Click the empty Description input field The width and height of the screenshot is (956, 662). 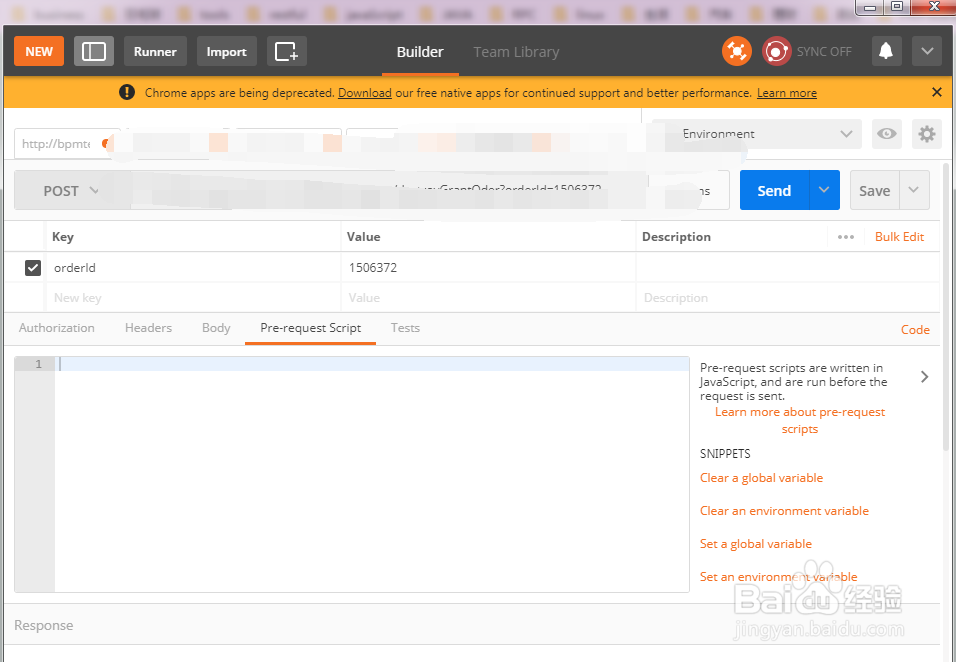787,297
